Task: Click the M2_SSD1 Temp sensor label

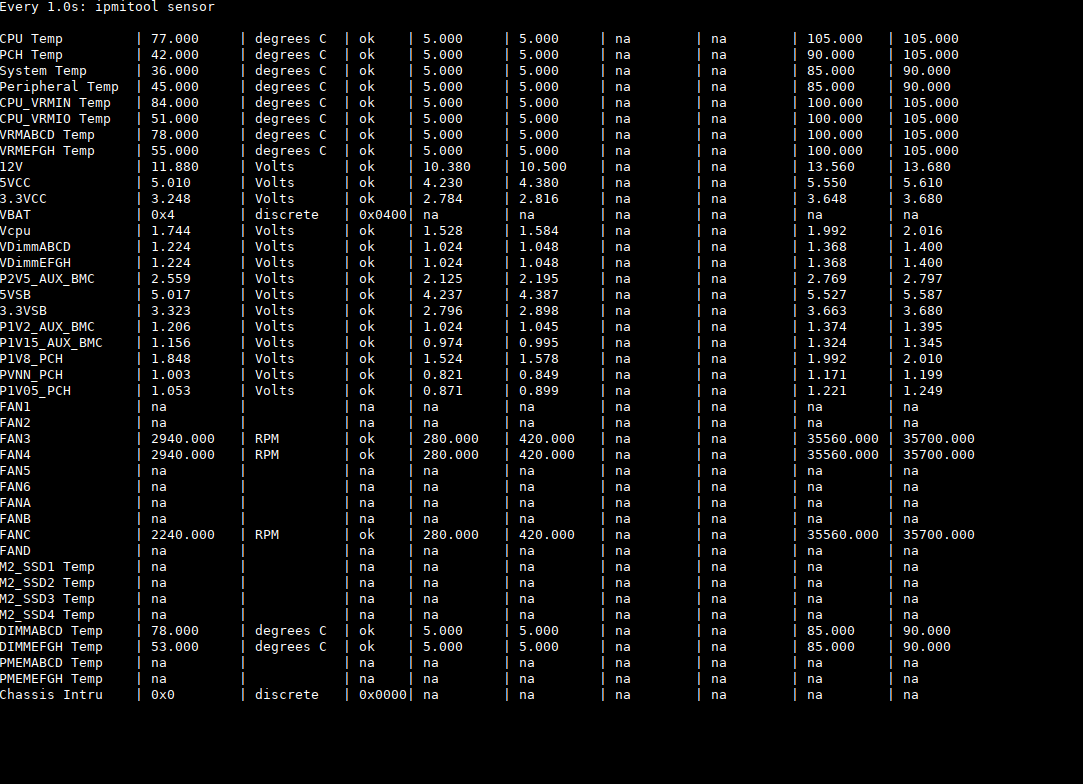Action: pos(47,567)
